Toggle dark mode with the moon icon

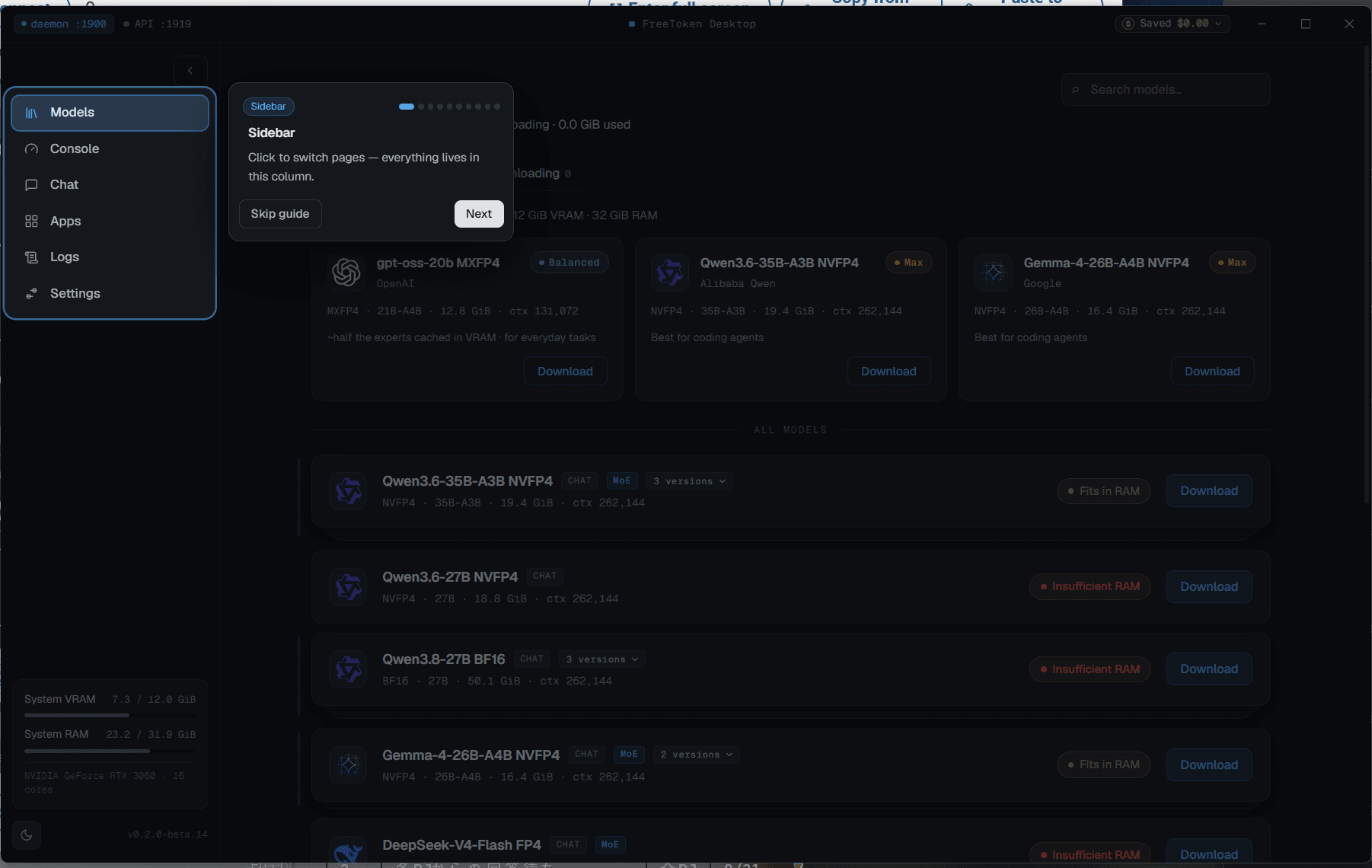[27, 835]
